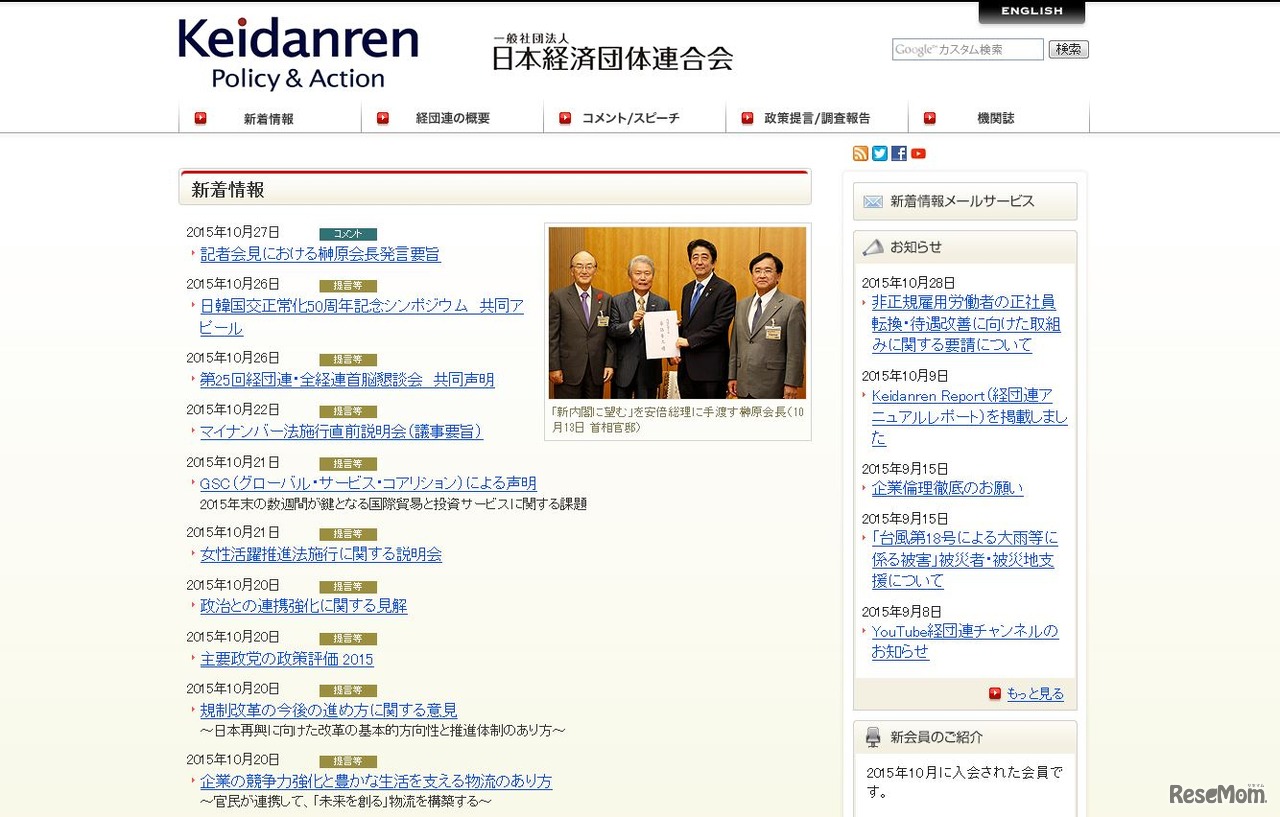Click the Keidanren Policy & Action logo
The image size is (1280, 817).
tap(296, 48)
